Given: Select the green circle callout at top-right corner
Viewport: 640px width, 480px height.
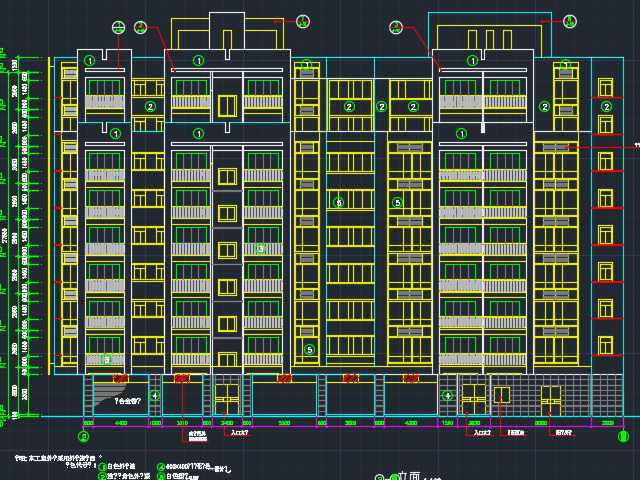Looking at the screenshot, I should (569, 20).
